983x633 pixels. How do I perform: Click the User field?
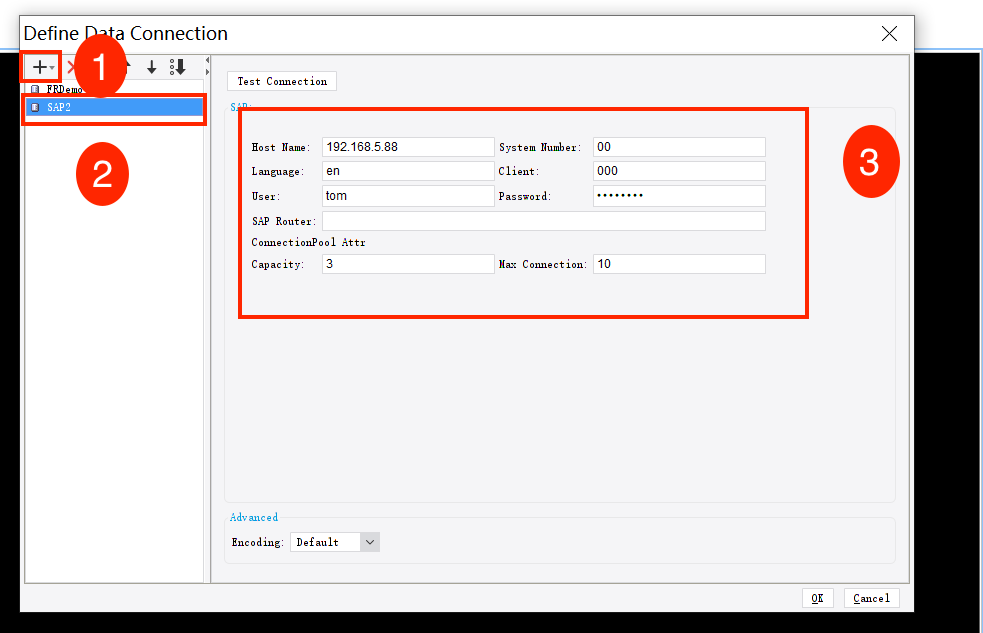(x=408, y=196)
